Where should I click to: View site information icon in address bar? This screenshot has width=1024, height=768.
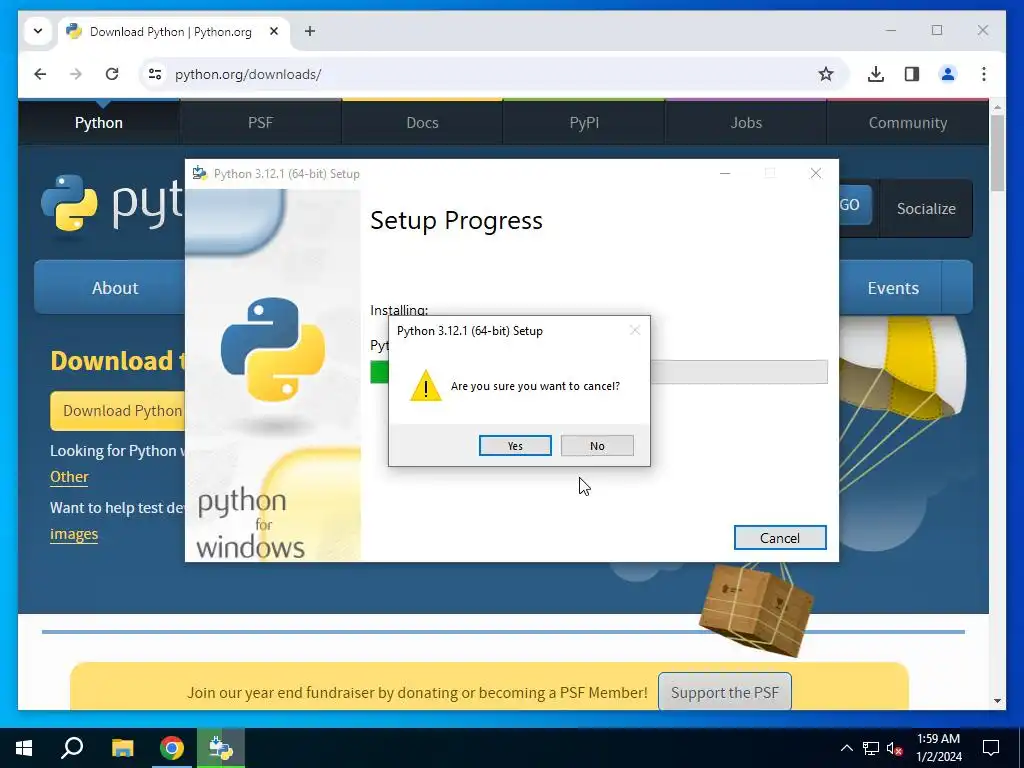(155, 74)
